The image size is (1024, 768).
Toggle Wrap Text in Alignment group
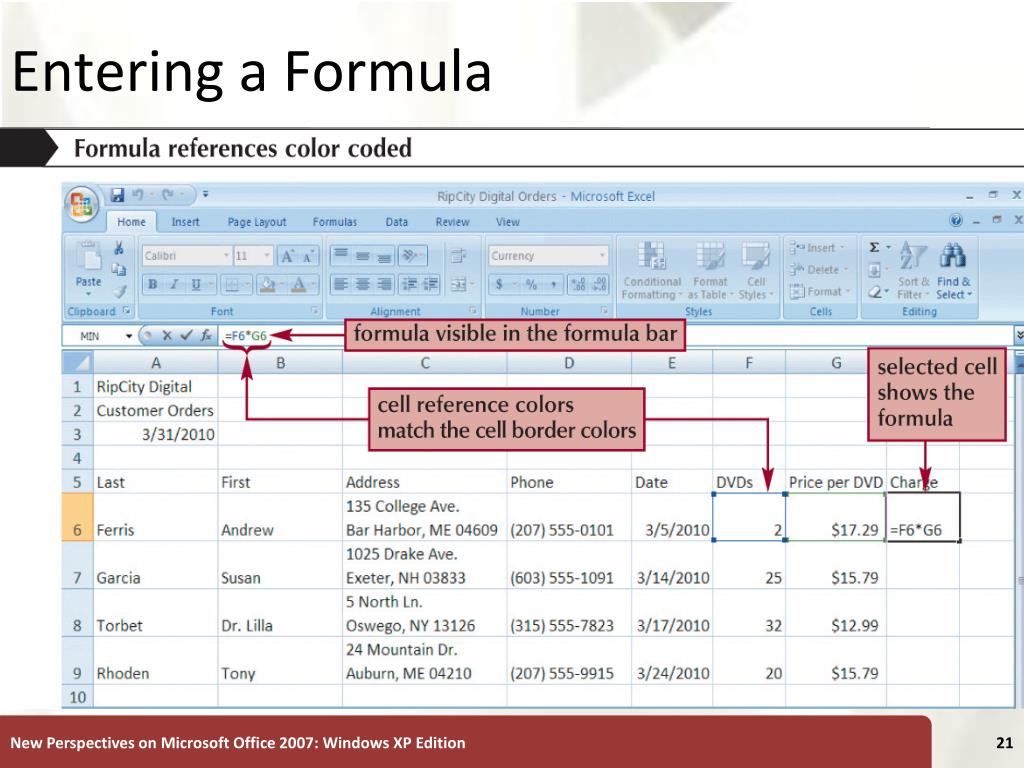(458, 255)
